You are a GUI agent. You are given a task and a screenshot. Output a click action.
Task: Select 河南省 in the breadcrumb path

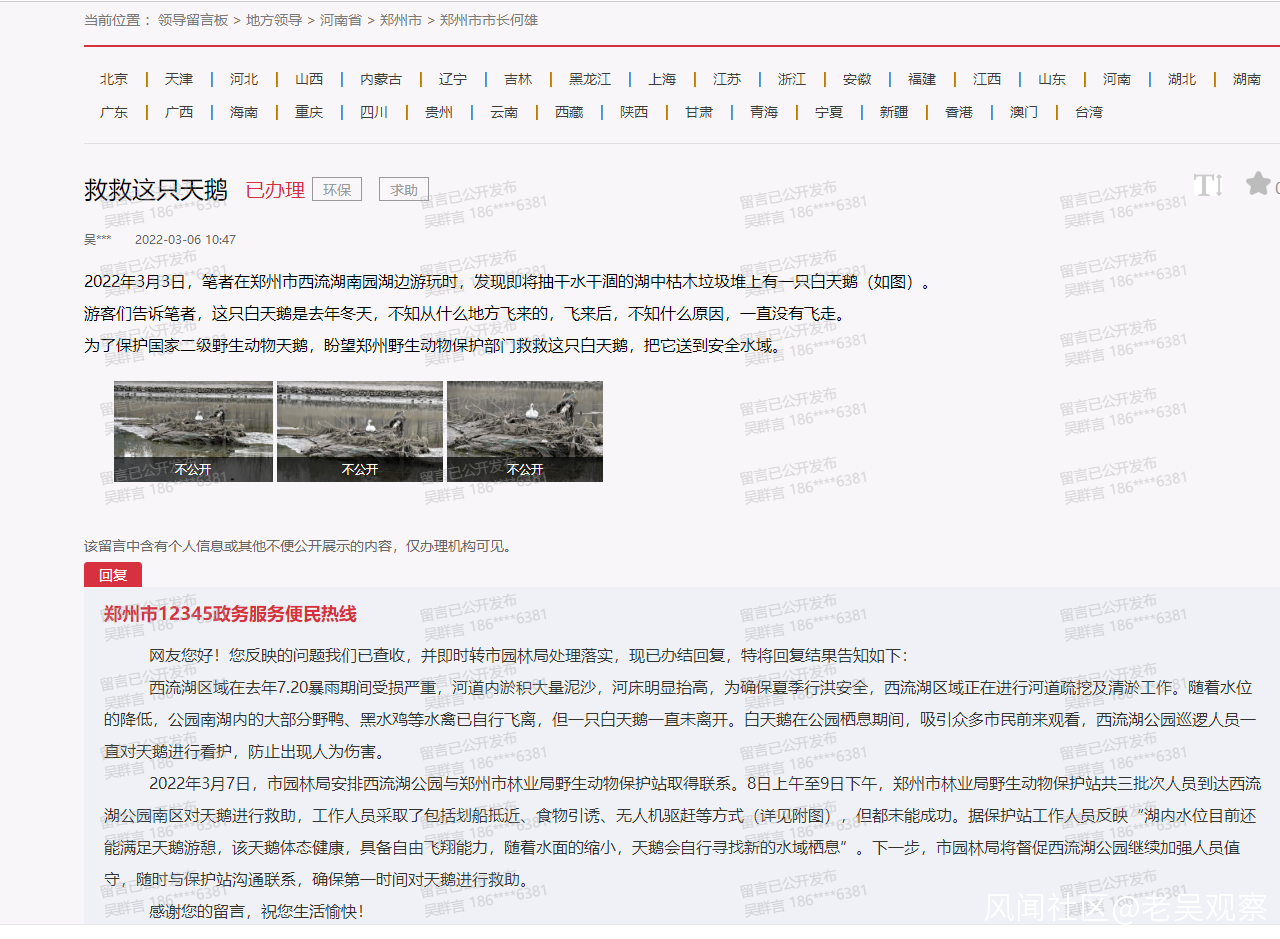coord(341,20)
